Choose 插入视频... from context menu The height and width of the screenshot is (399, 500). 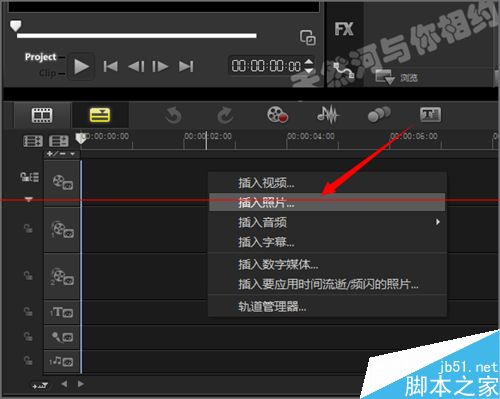tap(327, 183)
